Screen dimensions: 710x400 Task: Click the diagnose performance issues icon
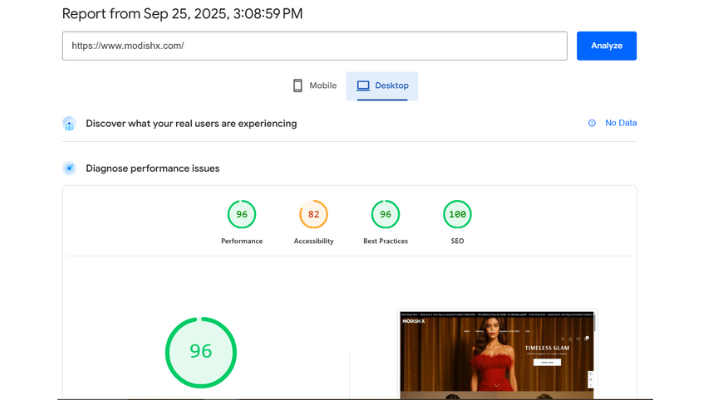[x=69, y=168]
